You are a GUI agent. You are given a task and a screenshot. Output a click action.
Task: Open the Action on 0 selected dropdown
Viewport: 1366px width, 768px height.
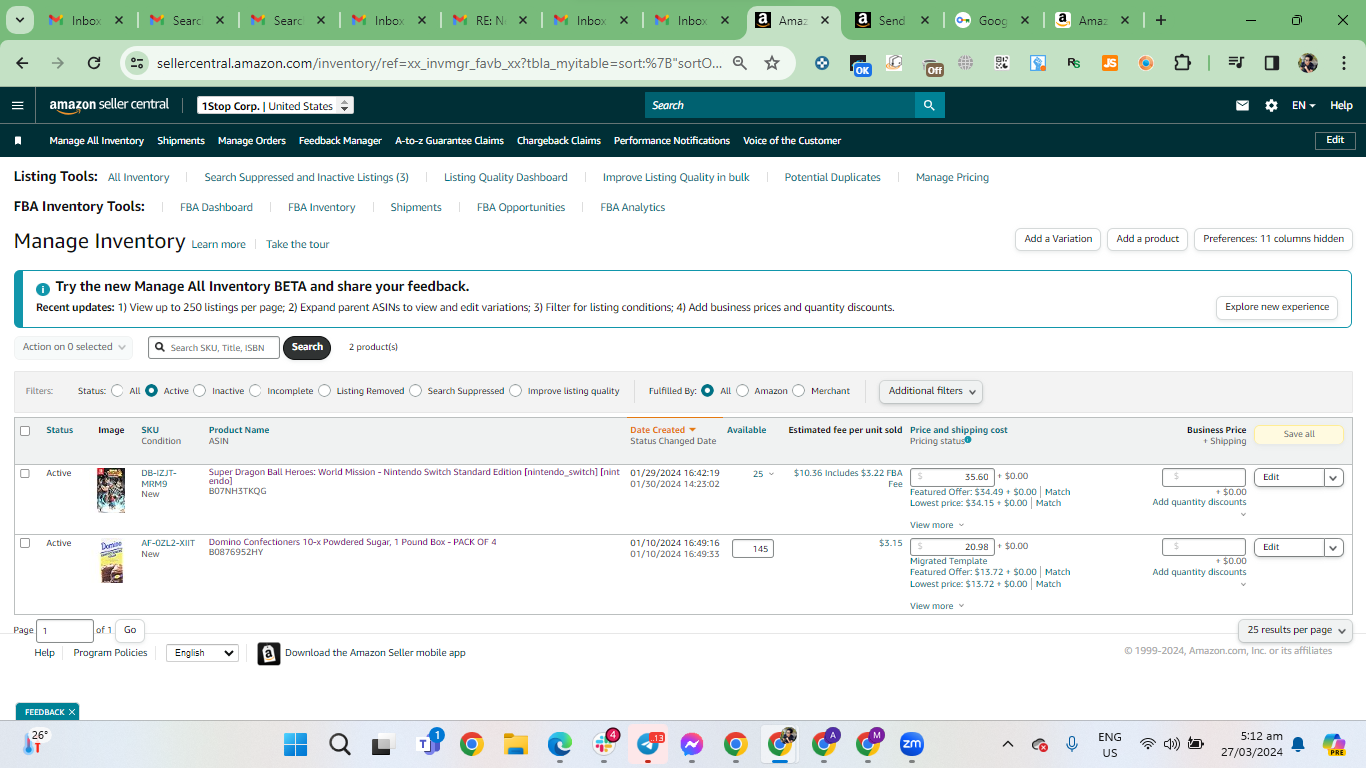pyautogui.click(x=73, y=347)
